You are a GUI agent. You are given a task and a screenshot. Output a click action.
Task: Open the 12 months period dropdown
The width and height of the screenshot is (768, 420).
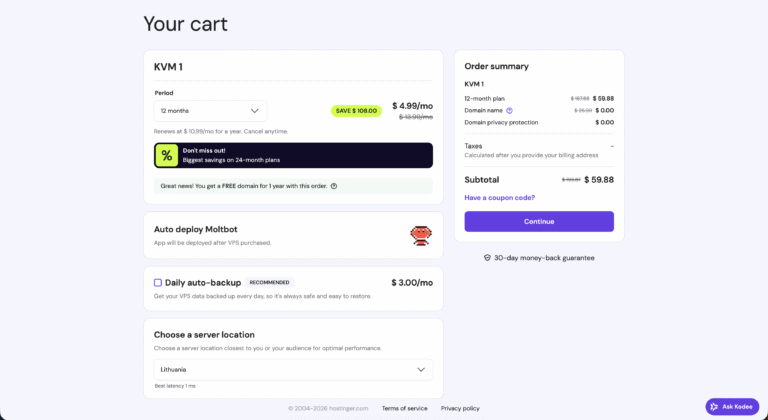[x=210, y=111]
